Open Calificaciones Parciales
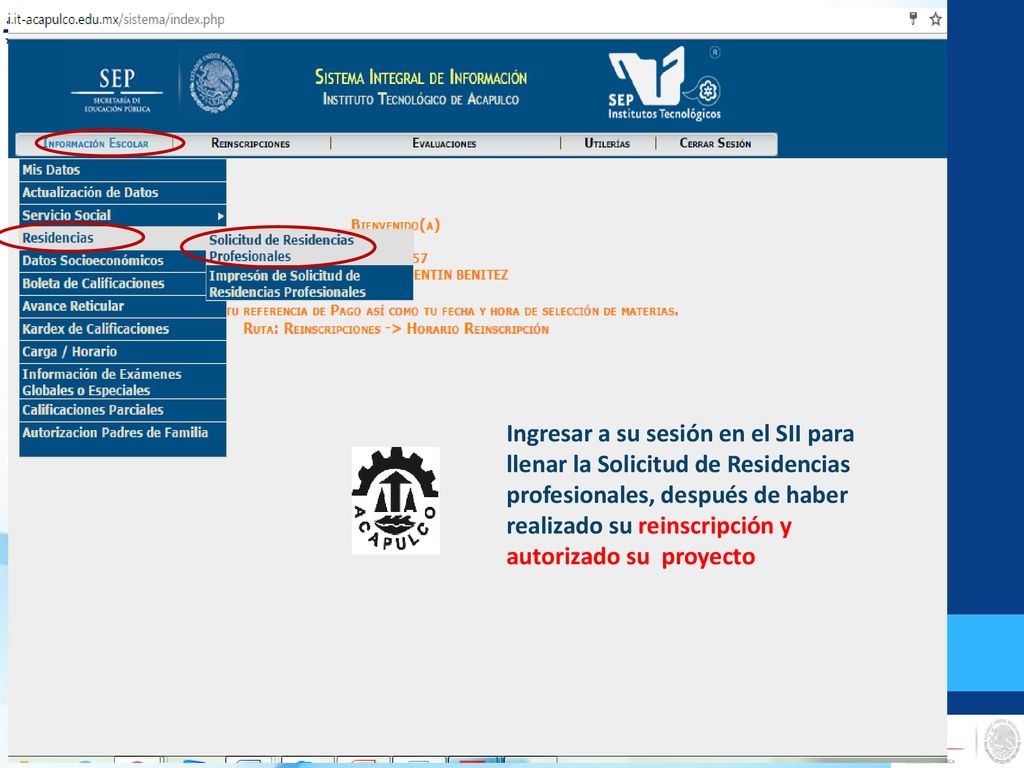 pyautogui.click(x=123, y=410)
